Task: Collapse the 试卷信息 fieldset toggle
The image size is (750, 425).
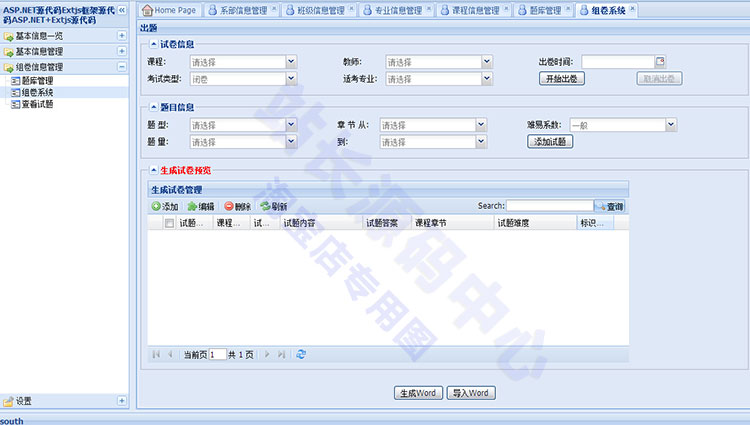Action: [152, 44]
